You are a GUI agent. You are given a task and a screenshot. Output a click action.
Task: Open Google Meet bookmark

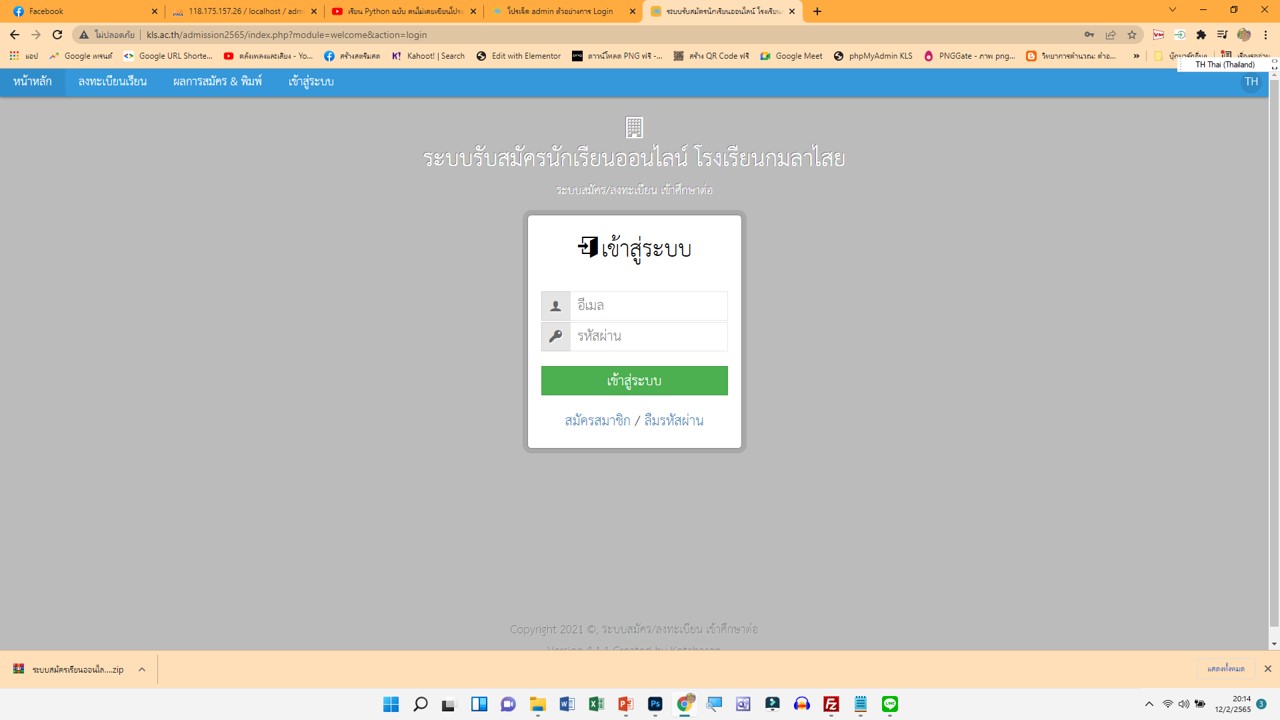click(791, 56)
